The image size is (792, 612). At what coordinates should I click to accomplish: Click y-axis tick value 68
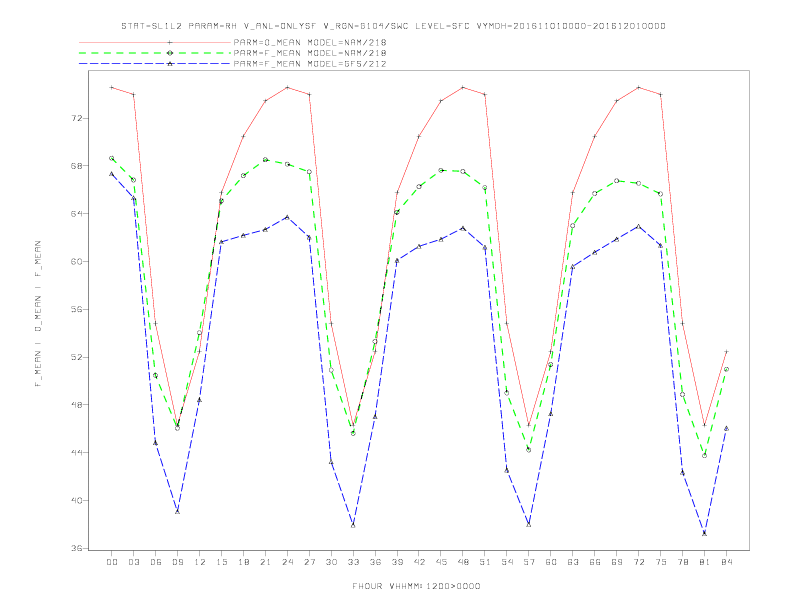tap(76, 166)
